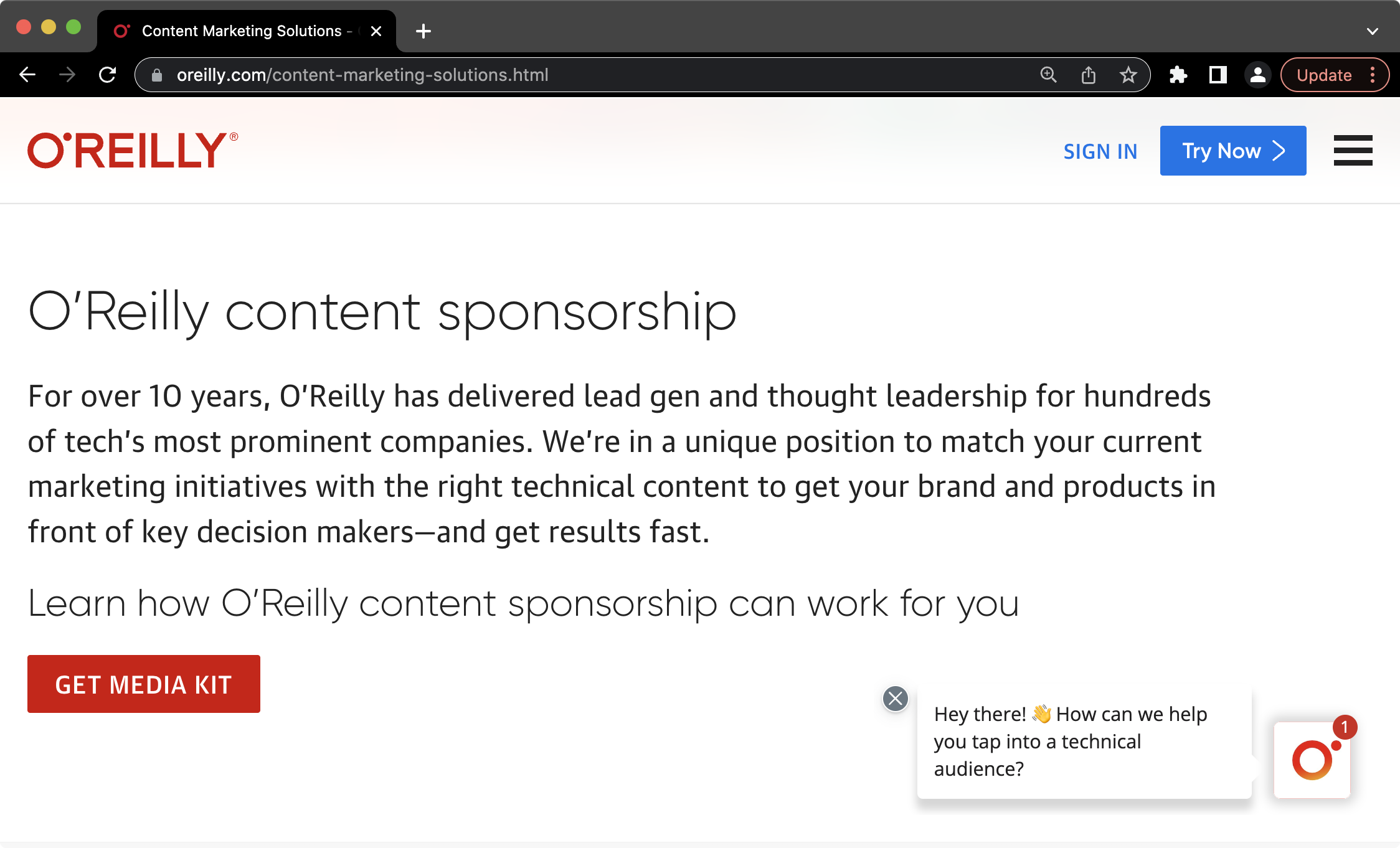Go back to previous page

[x=28, y=75]
